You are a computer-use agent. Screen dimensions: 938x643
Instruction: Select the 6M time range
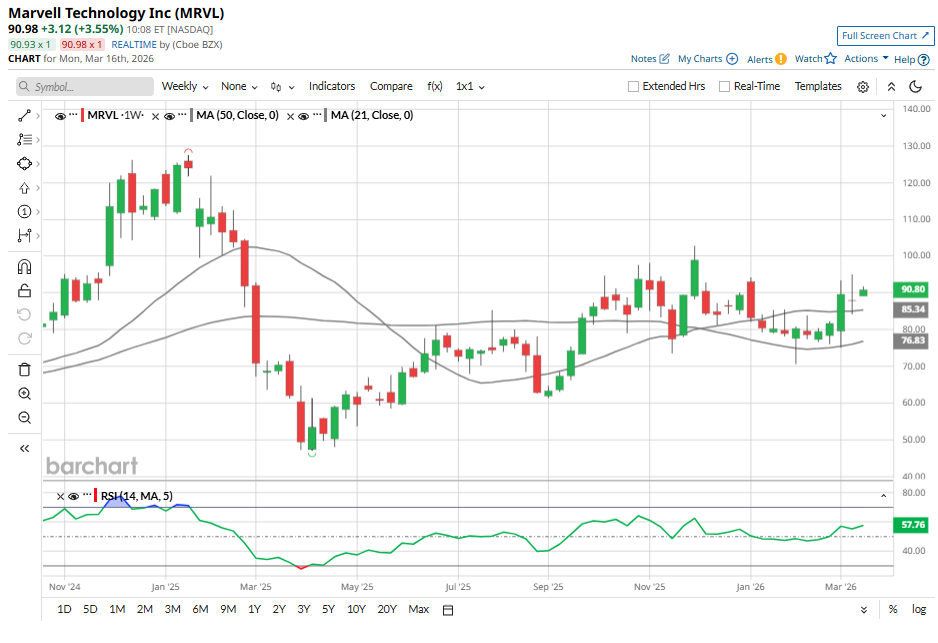point(200,610)
